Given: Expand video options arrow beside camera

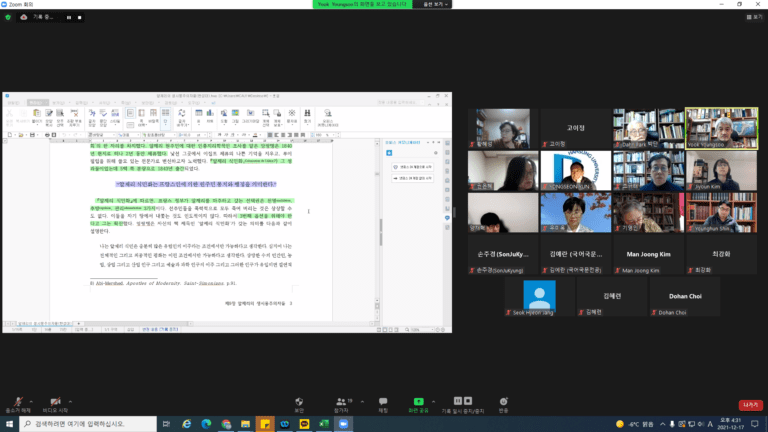Looking at the screenshot, I should pyautogui.click(x=70, y=402).
